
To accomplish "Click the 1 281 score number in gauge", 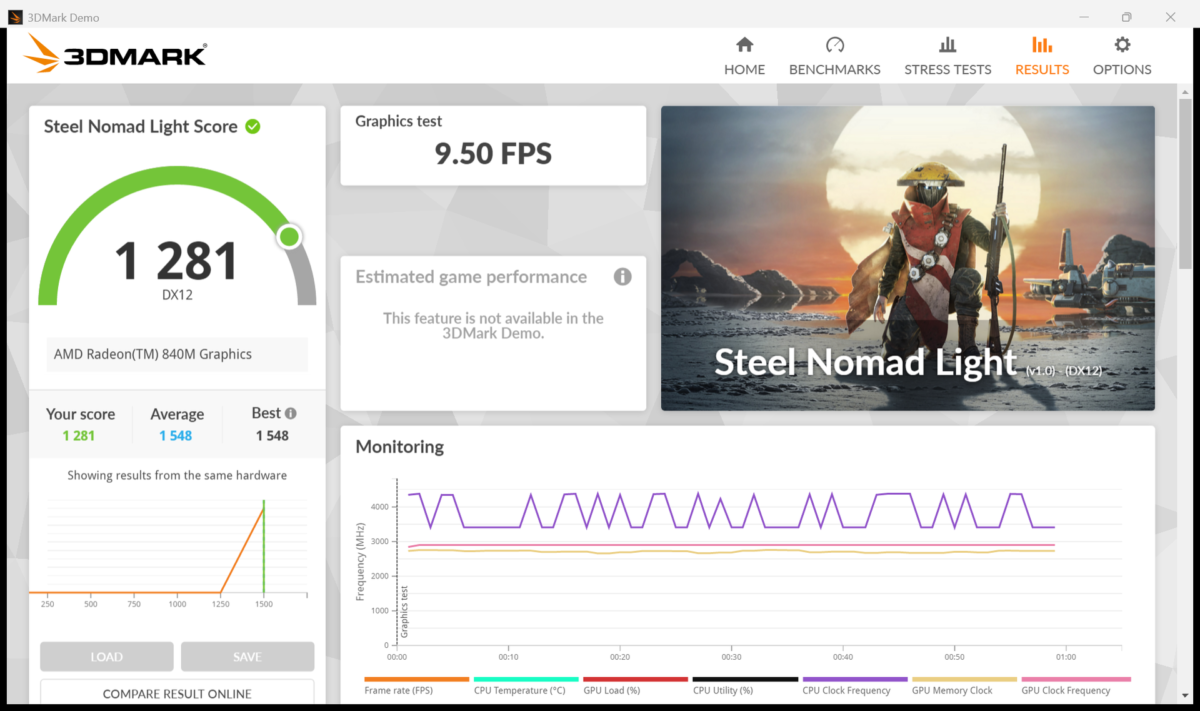I will 177,260.
